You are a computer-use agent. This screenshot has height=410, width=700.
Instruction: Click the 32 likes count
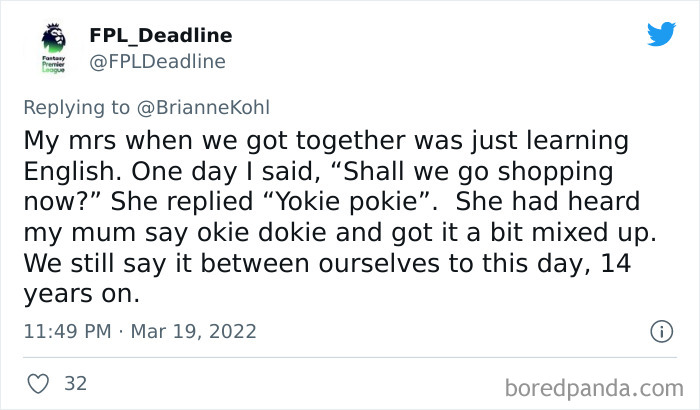pos(75,383)
